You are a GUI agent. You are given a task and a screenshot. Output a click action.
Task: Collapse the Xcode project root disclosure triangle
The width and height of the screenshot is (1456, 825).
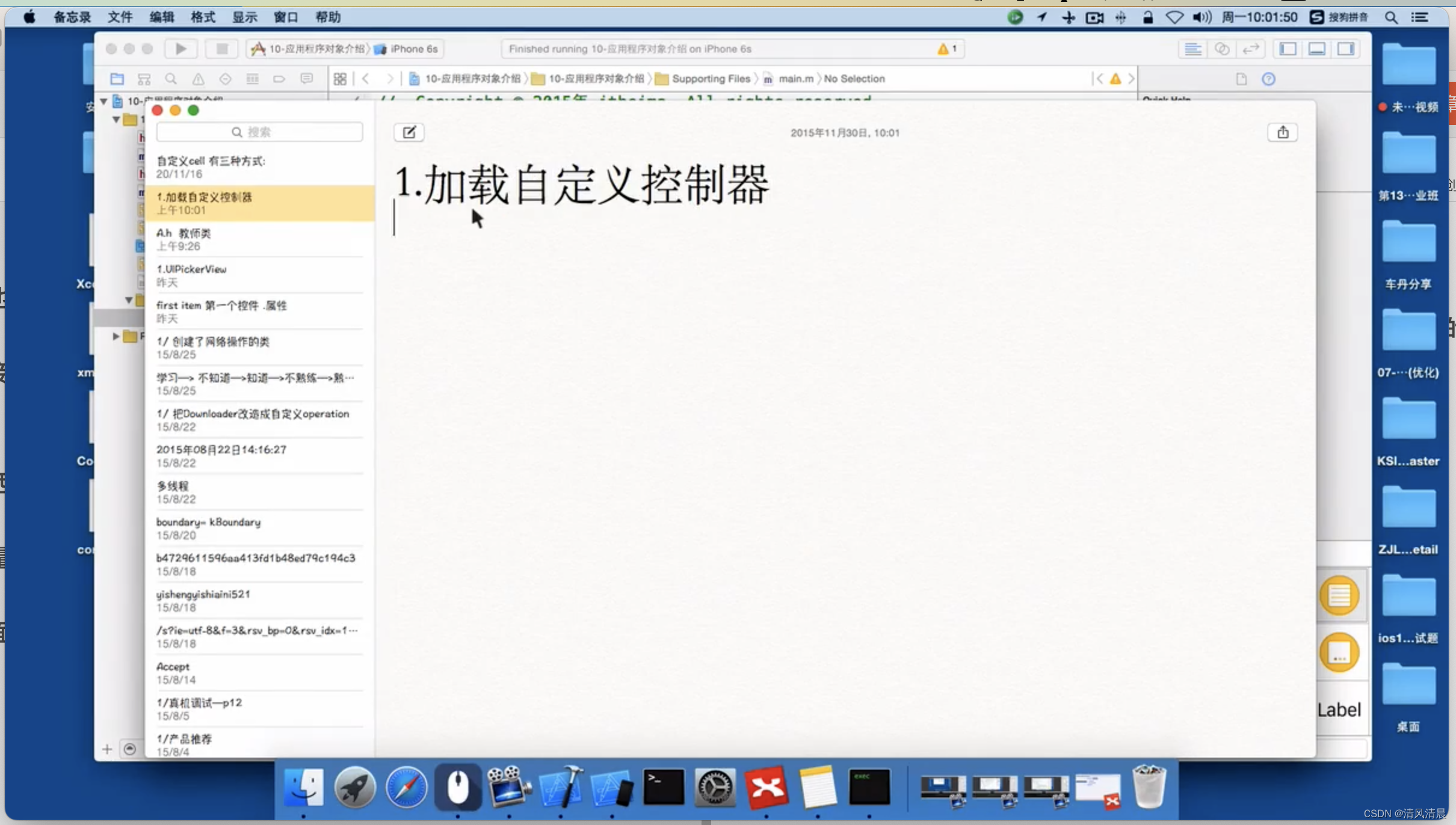tap(103, 101)
